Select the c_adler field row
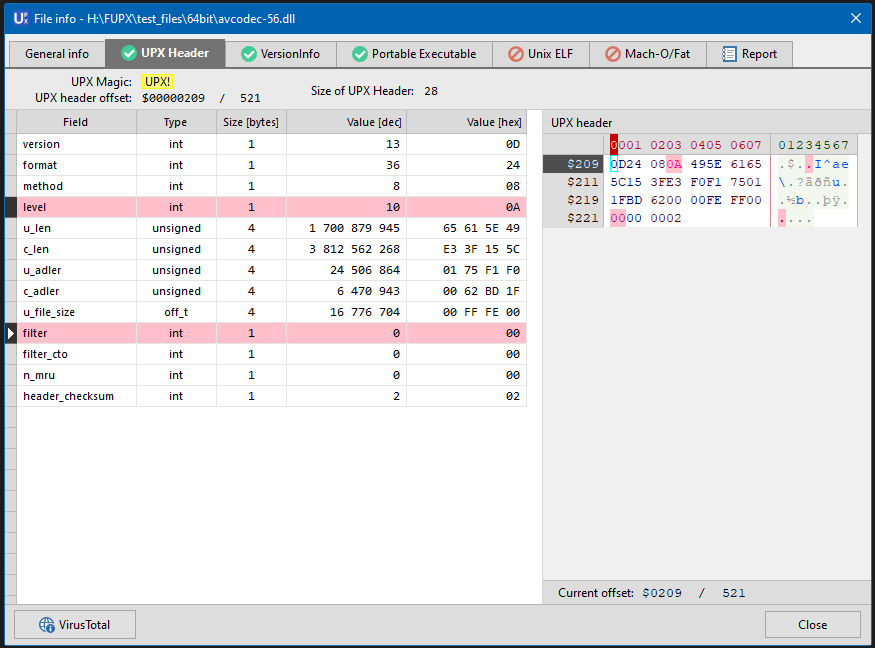Viewport: 875px width, 648px height. pyautogui.click(x=271, y=291)
